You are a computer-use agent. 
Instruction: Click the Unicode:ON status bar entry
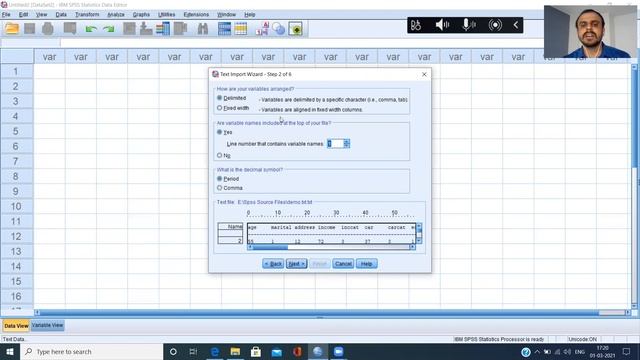click(582, 339)
